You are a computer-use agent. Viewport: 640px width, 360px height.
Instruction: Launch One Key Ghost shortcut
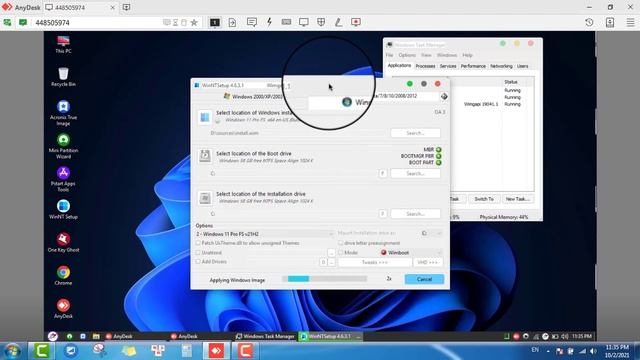63,243
